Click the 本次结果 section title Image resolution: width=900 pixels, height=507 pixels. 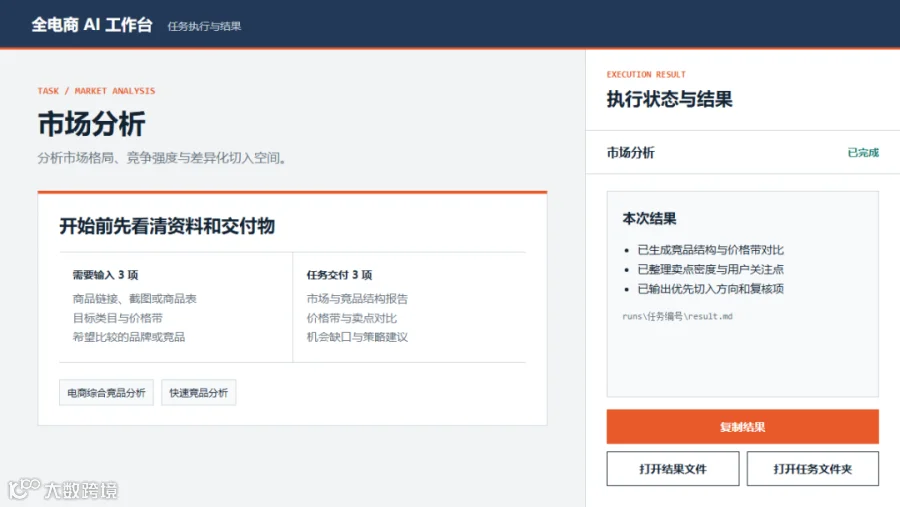pyautogui.click(x=649, y=219)
